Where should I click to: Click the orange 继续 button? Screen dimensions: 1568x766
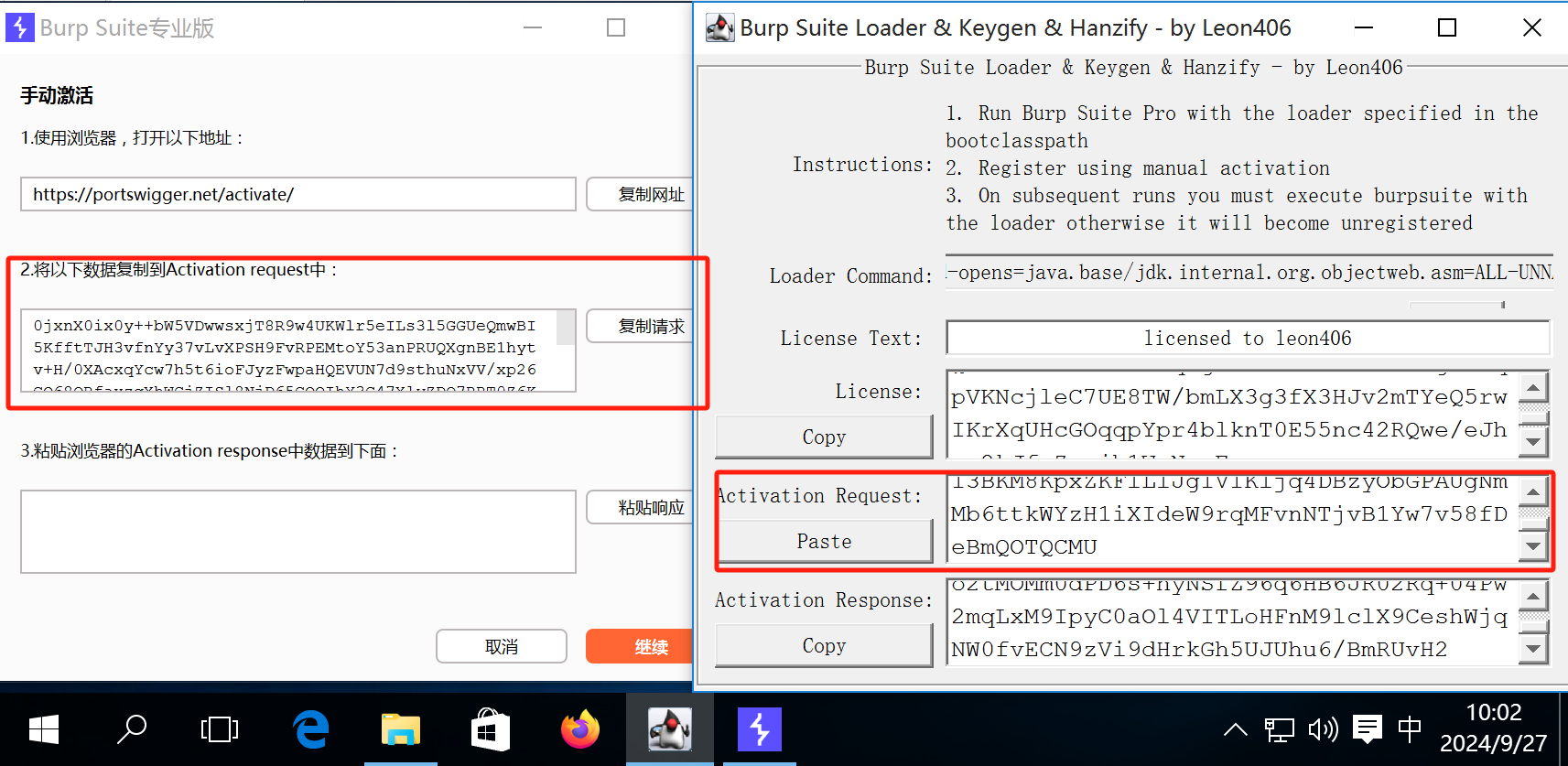(639, 646)
